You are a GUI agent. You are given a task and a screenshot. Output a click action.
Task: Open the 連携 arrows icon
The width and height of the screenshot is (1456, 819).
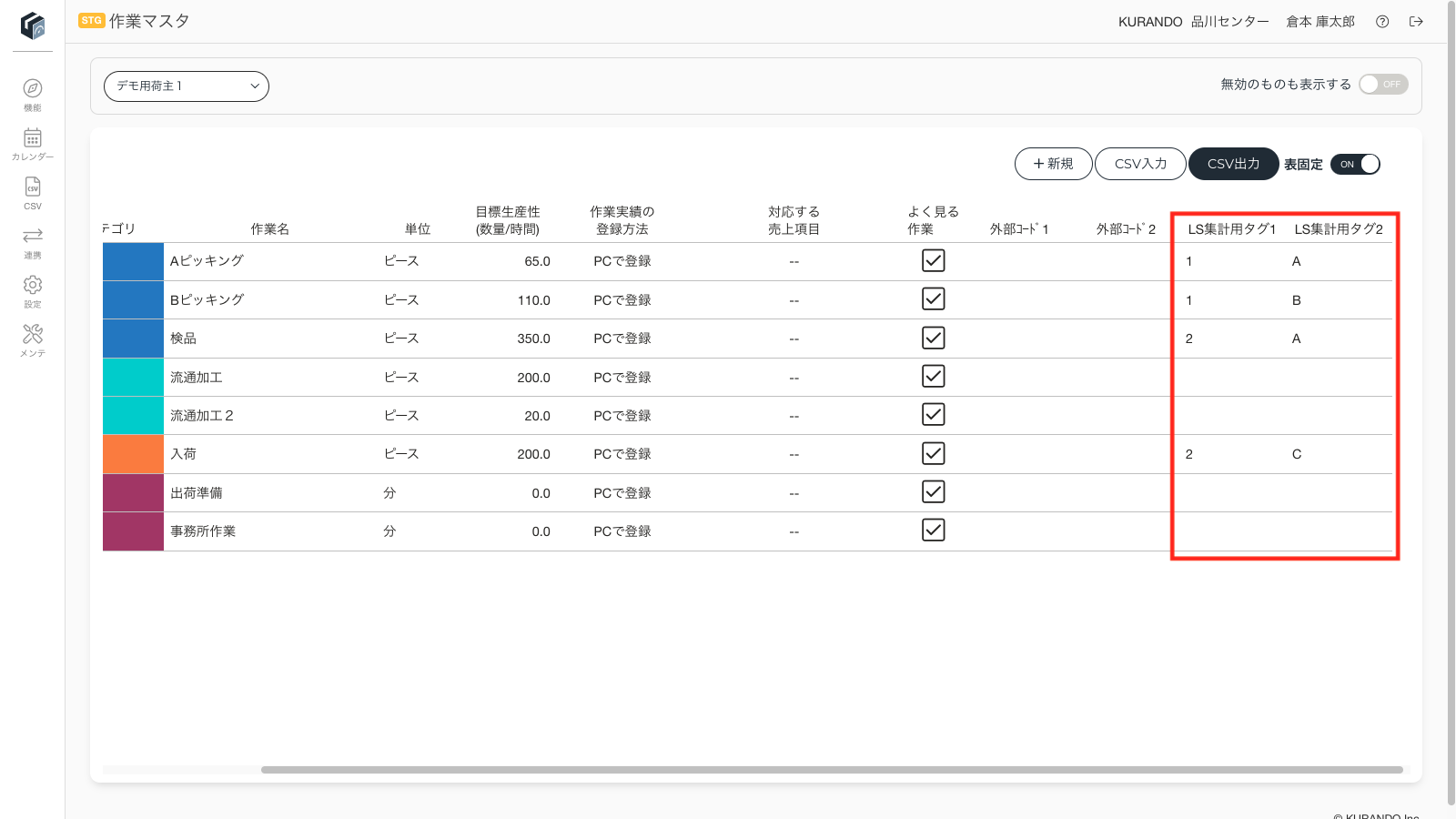[33, 236]
